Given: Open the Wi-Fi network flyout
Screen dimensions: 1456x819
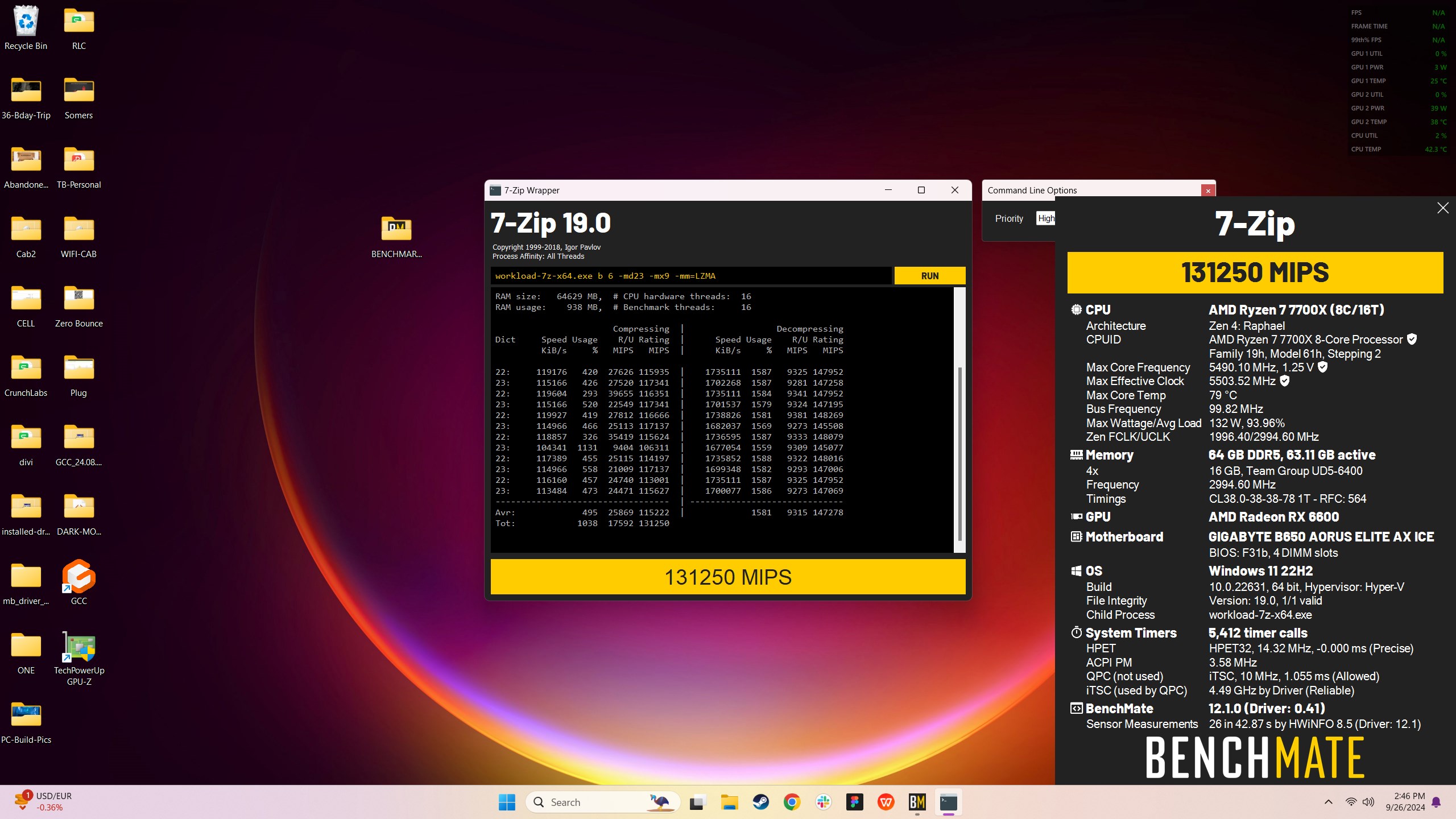Looking at the screenshot, I should tap(1351, 802).
